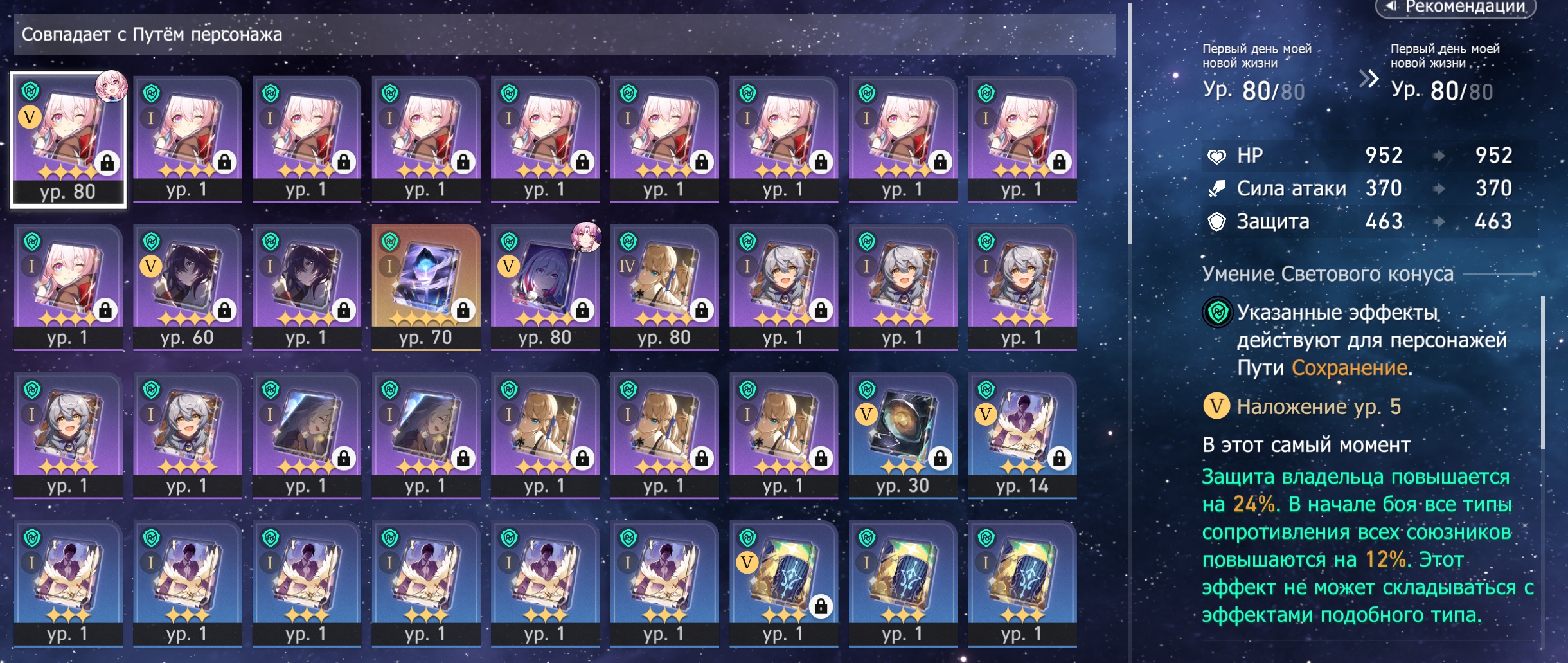
Task: Select the ур. 14 light cone
Action: coord(1022,435)
